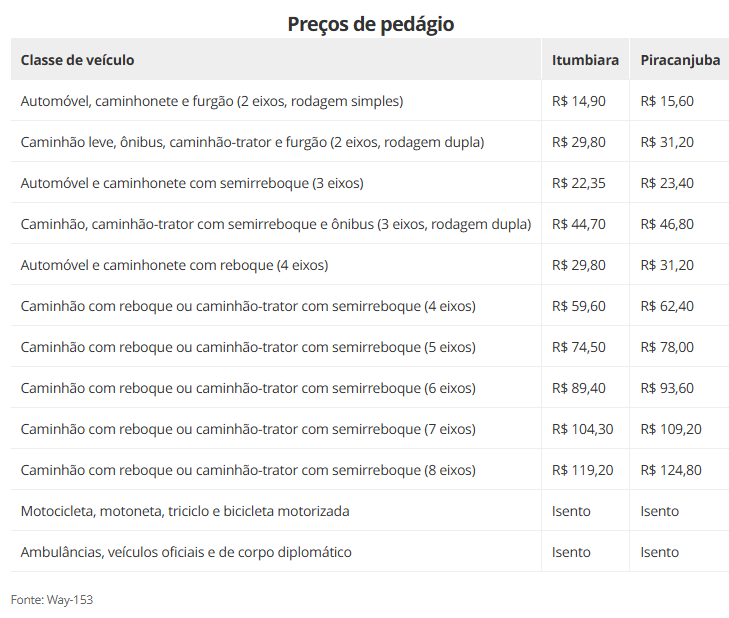Viewport: 729px width, 618px height.
Task: Click the 'Preços de pedágio' table title
Action: pos(370,23)
